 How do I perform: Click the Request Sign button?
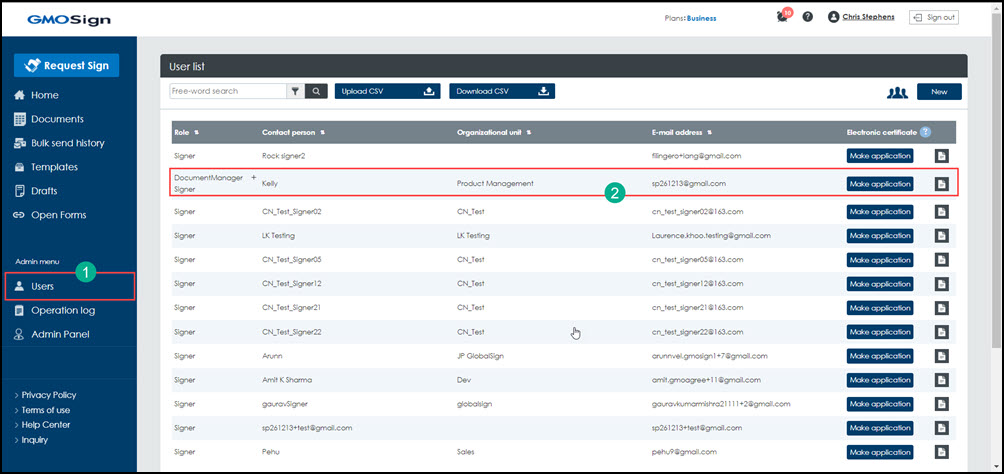[x=67, y=65]
